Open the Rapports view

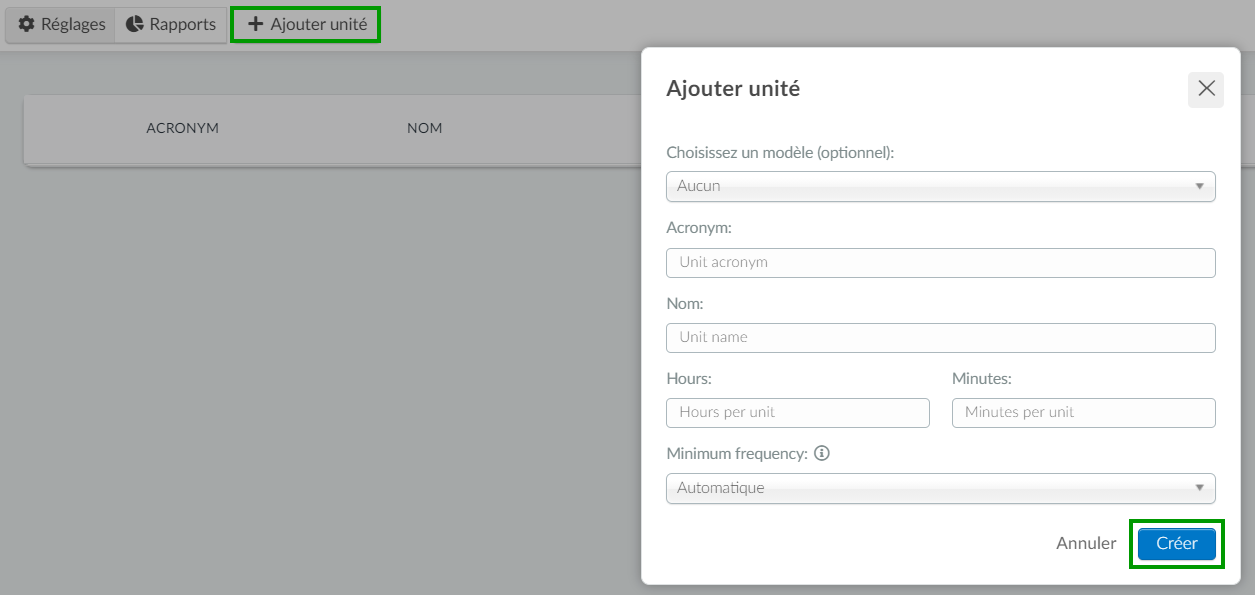[171, 24]
